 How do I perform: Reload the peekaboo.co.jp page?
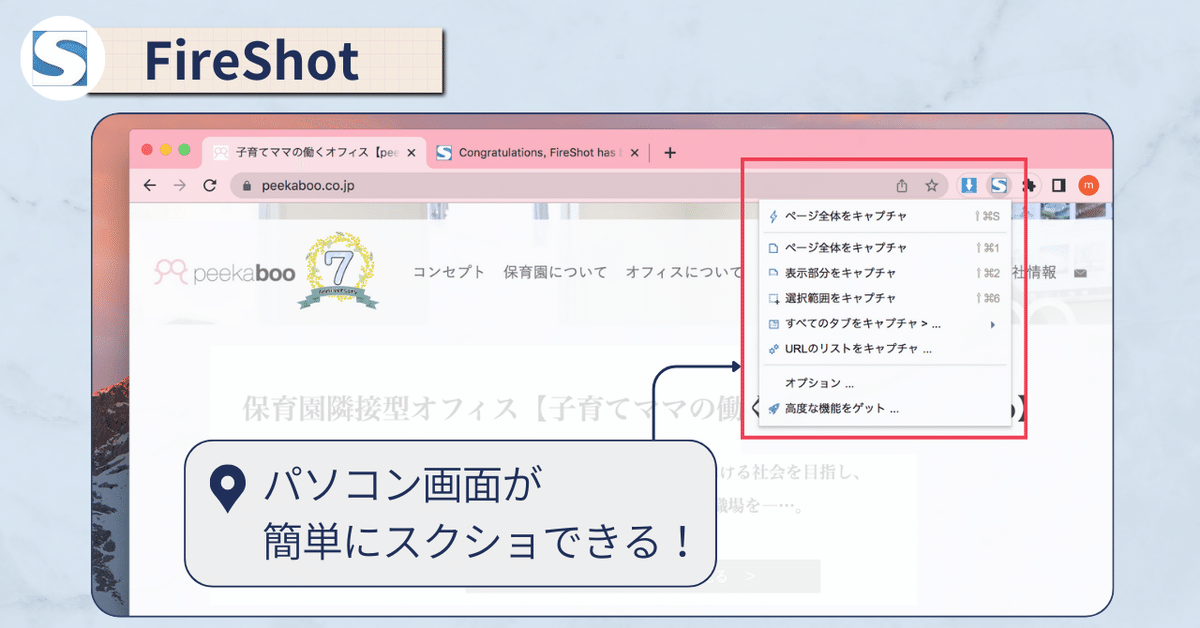tap(210, 185)
